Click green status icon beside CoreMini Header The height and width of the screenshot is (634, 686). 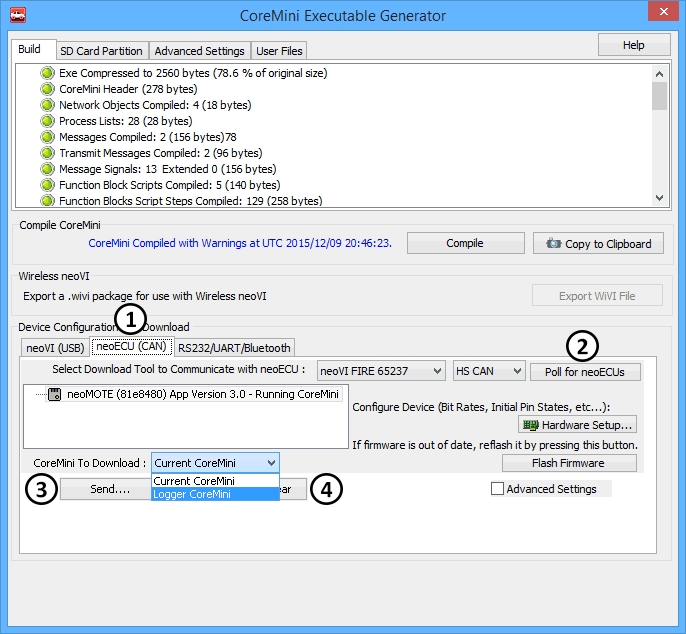[47, 89]
